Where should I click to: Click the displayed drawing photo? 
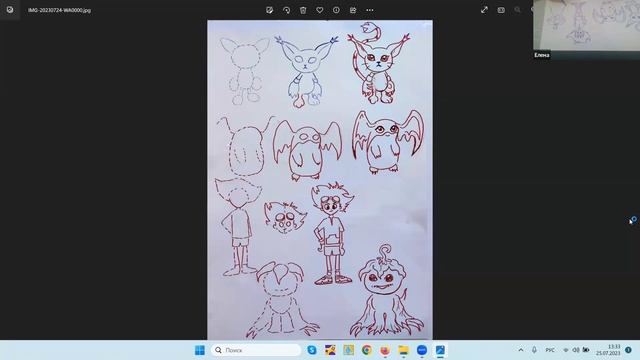[320, 180]
